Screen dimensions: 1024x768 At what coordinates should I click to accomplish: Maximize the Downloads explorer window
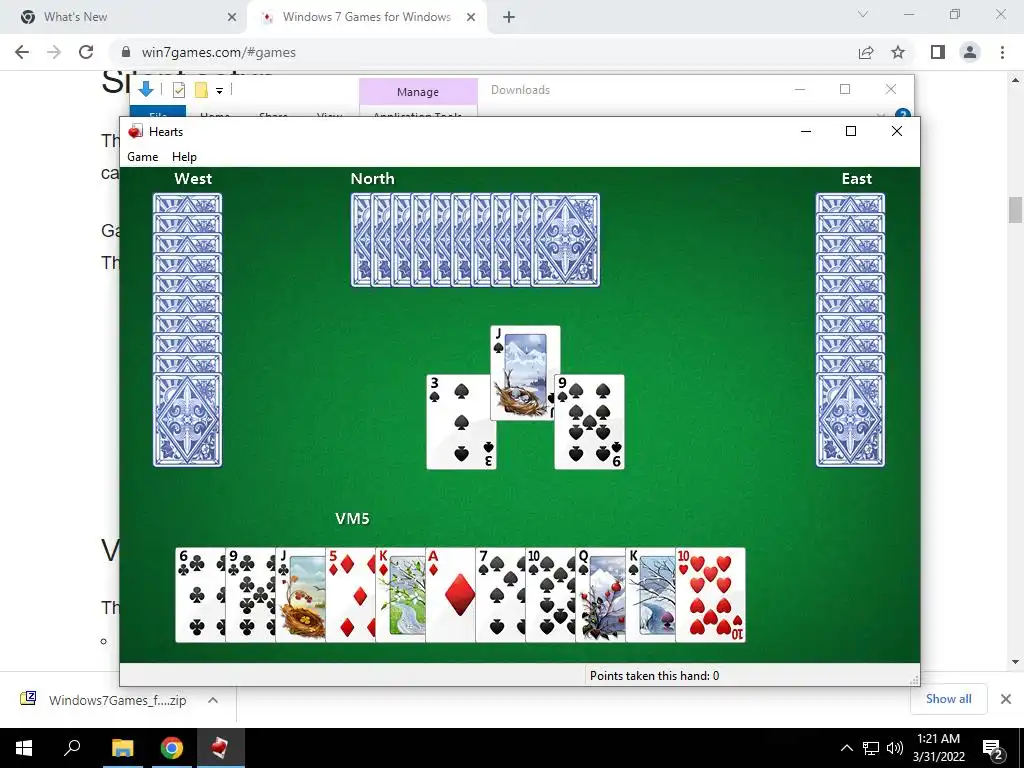click(x=845, y=89)
